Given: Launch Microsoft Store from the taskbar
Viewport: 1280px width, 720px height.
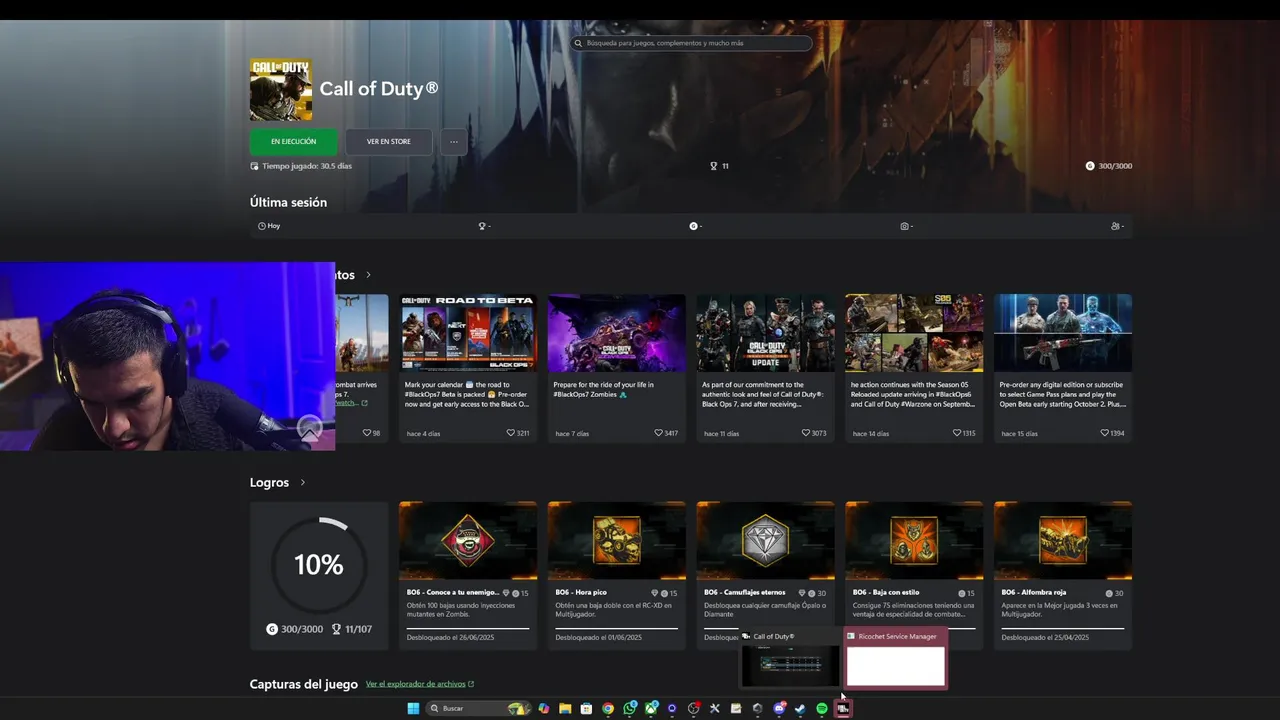Looking at the screenshot, I should (x=586, y=708).
